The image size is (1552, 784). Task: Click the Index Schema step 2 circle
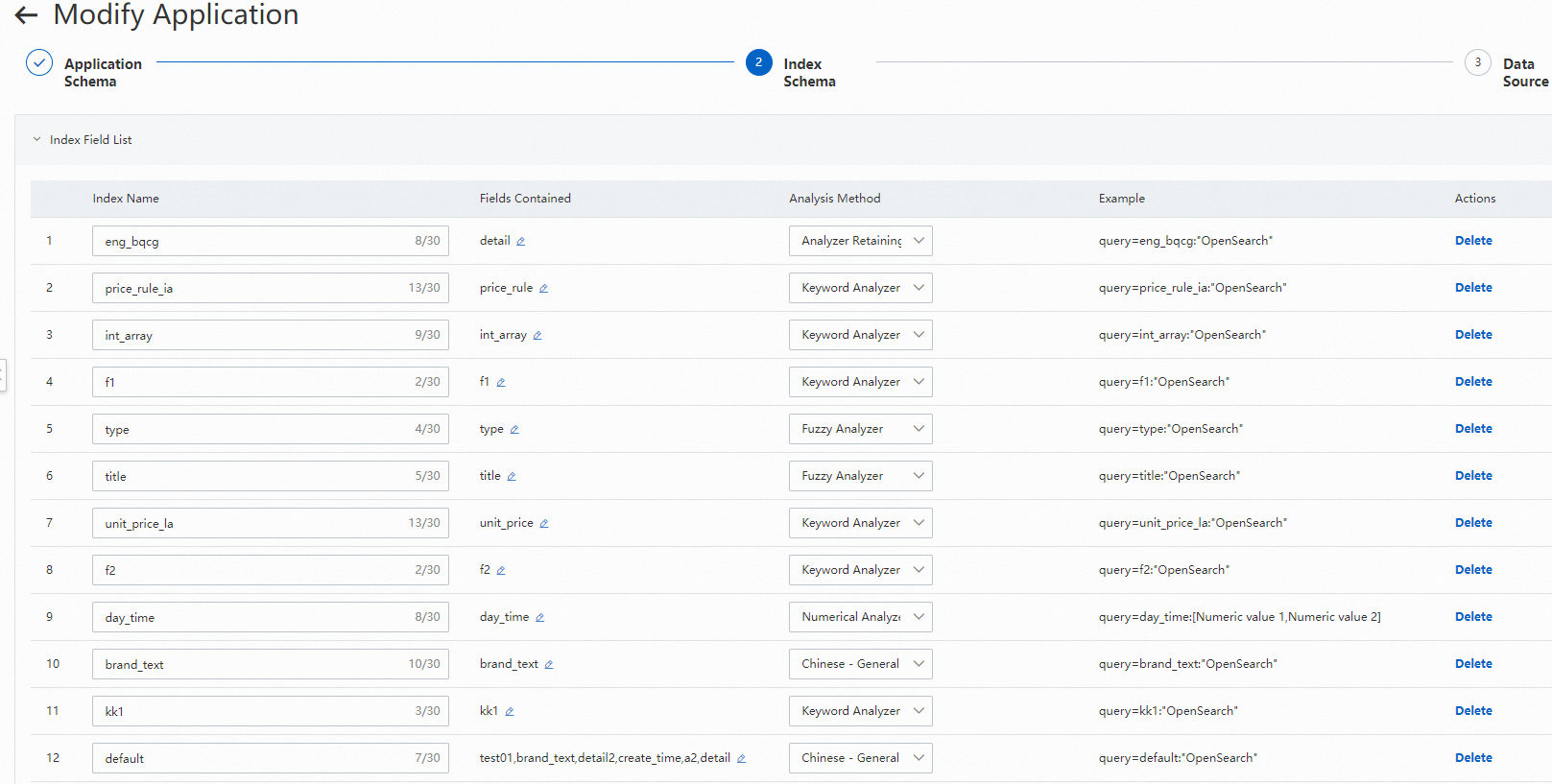pyautogui.click(x=759, y=62)
